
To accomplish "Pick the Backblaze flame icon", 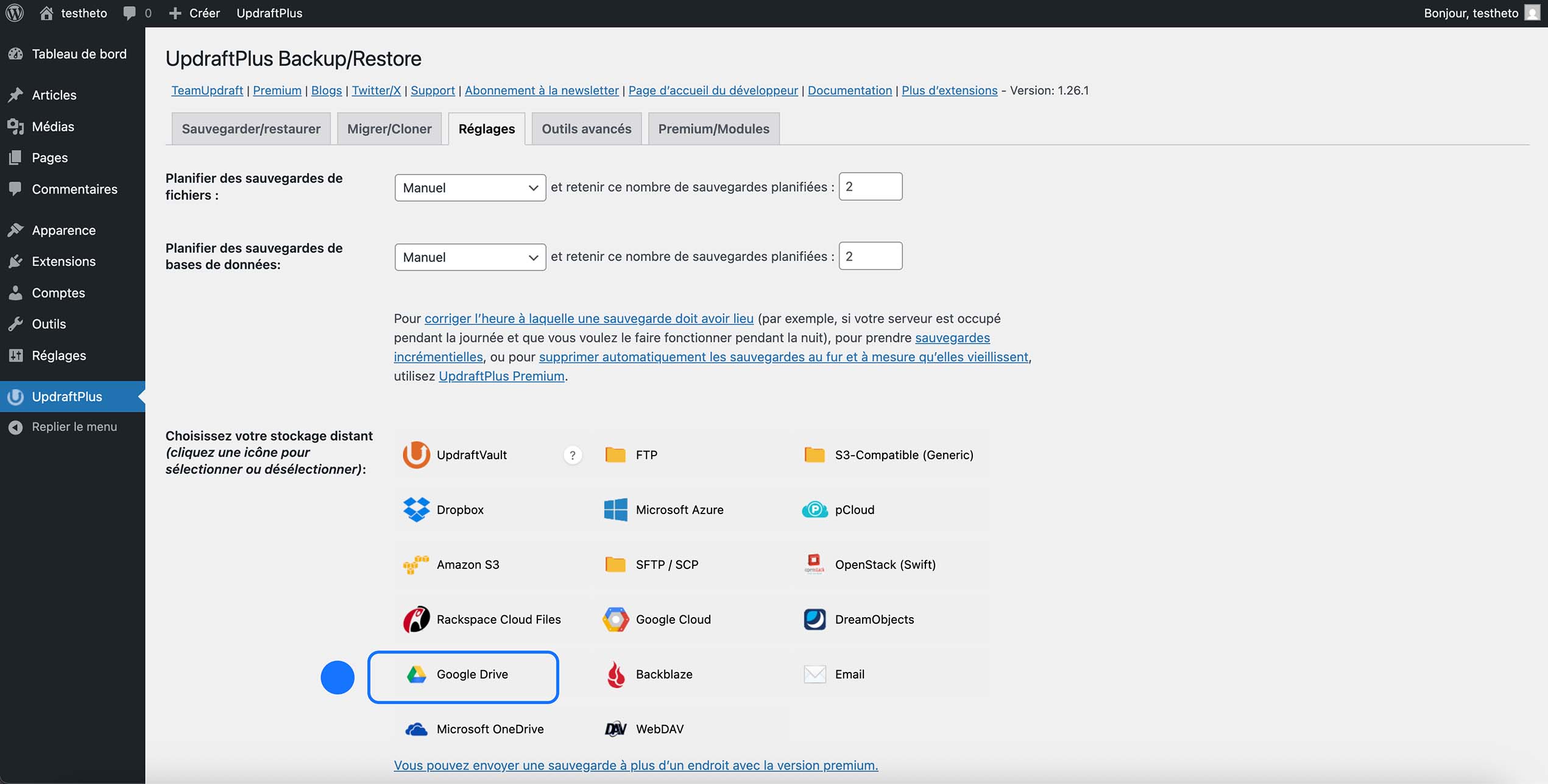I will (x=615, y=674).
